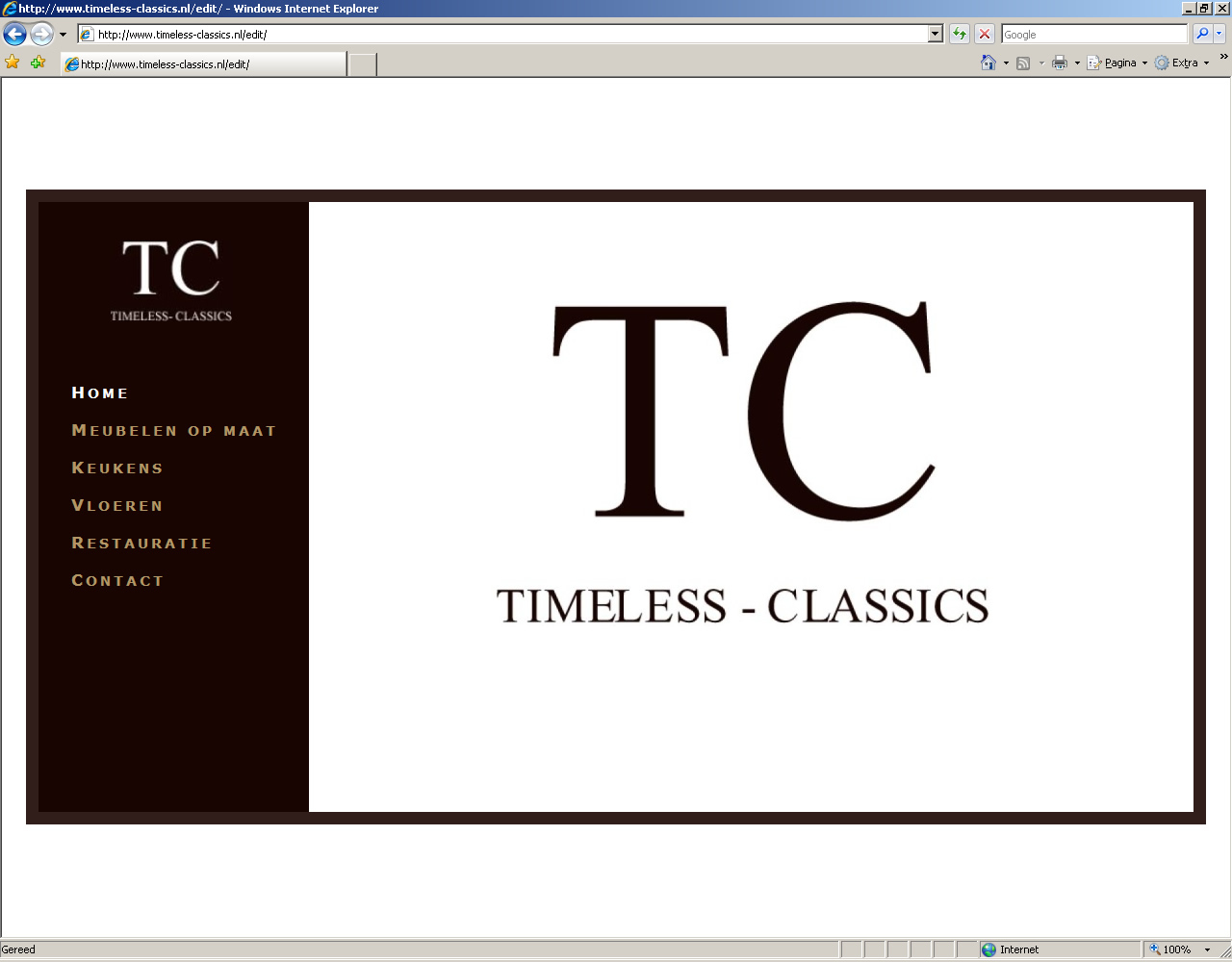Screen dimensions: 1232x962
Task: Click the Back navigation arrow
Action: click(14, 35)
